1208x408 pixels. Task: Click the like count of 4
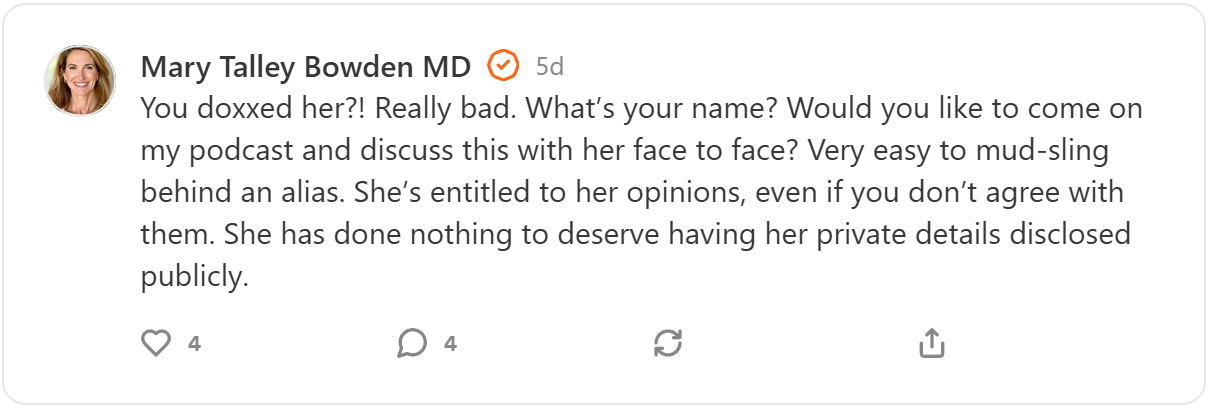[x=195, y=344]
